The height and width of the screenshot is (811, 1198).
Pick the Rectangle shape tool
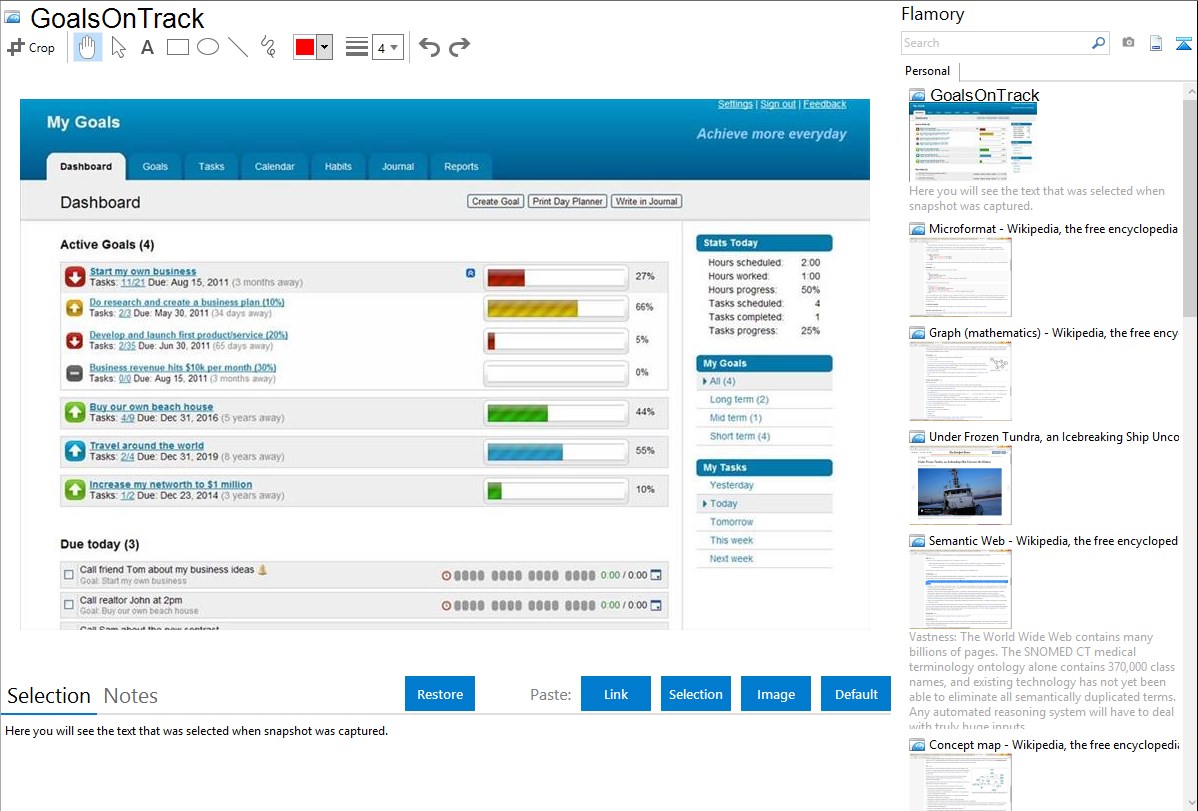point(178,47)
